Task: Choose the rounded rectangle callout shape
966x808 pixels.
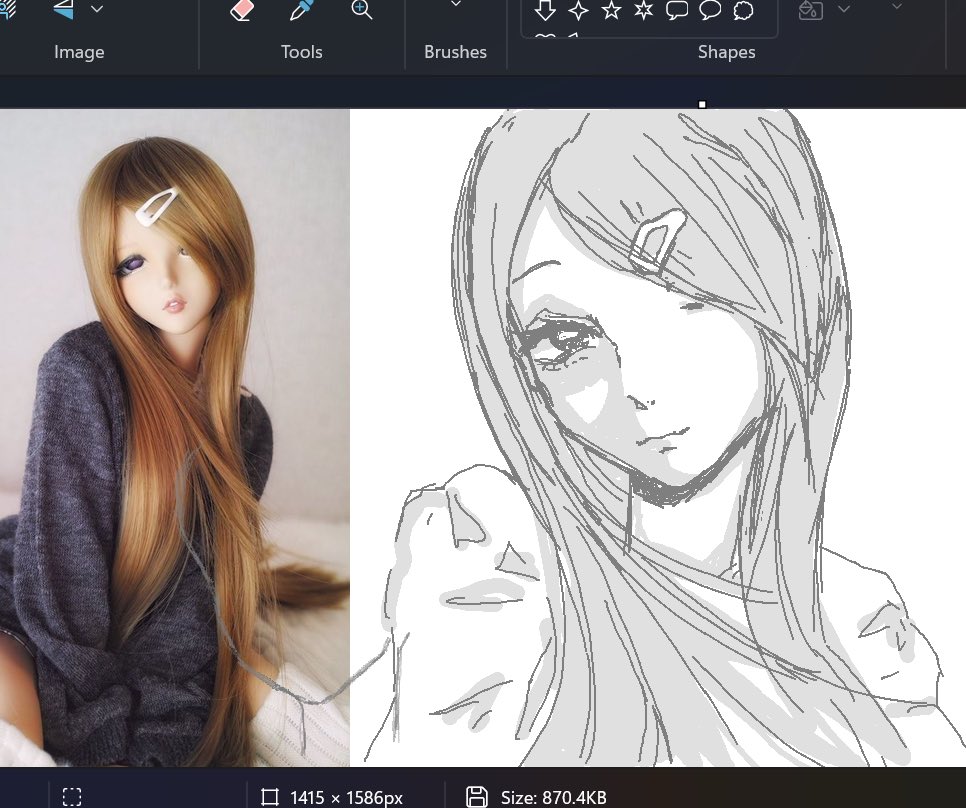Action: pyautogui.click(x=677, y=10)
